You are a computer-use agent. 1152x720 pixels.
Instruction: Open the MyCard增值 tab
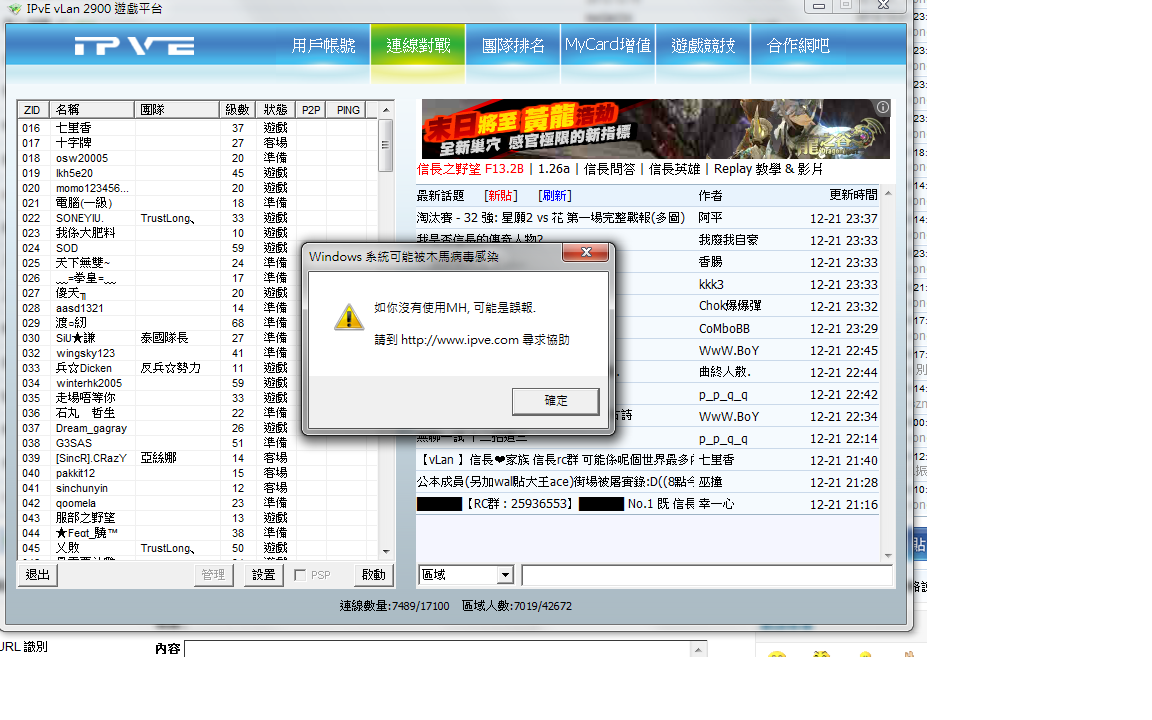608,46
